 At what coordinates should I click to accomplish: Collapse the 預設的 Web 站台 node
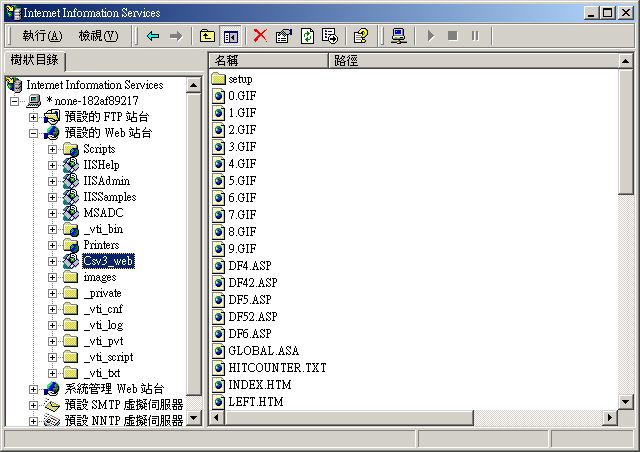pos(33,133)
